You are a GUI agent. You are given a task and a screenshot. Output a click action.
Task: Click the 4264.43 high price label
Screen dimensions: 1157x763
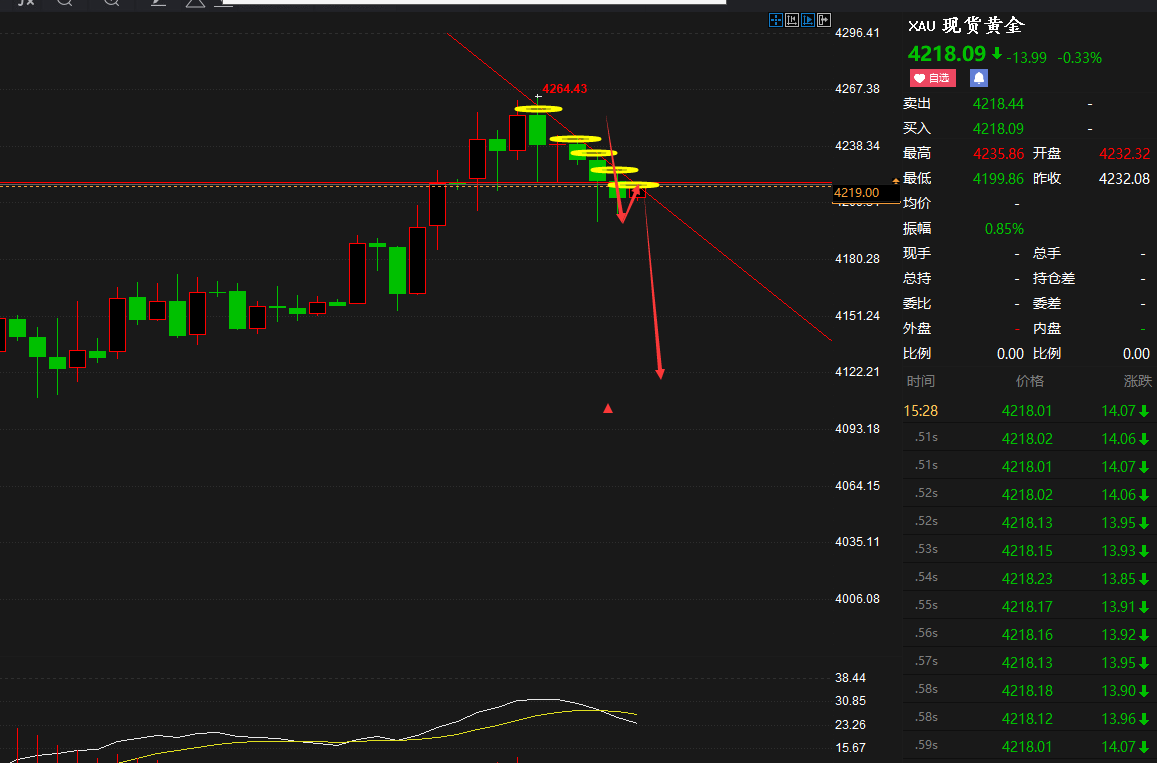(x=564, y=89)
